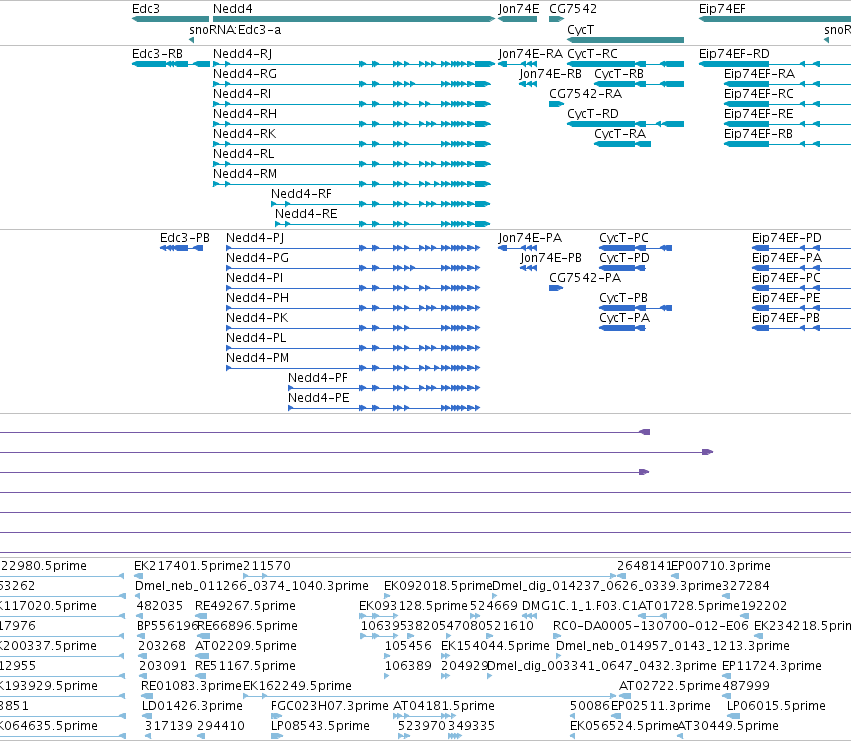Pick transcript Nedd4-RE

(x=306, y=214)
